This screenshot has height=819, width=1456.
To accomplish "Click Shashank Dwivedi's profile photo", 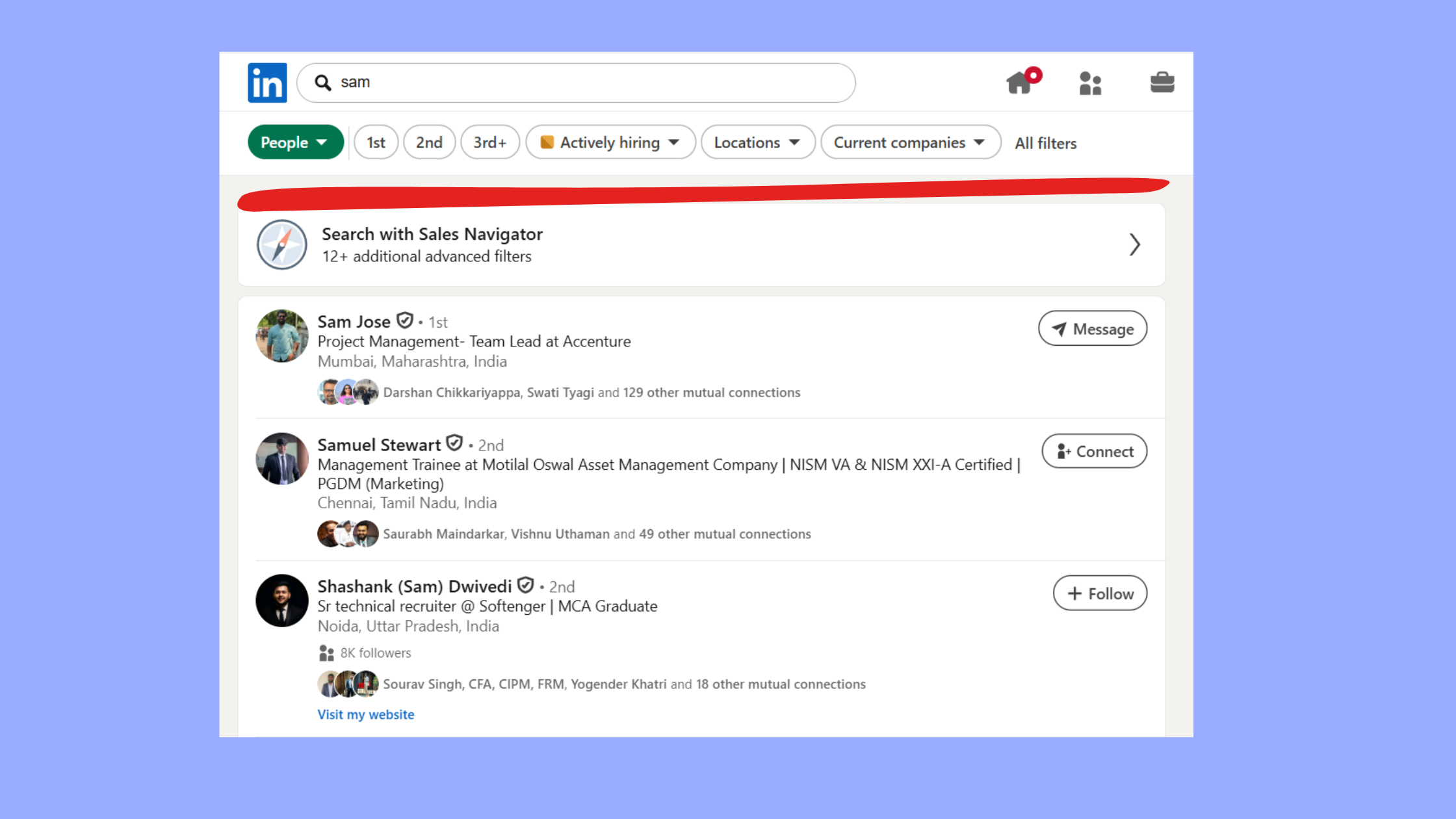I will coord(282,601).
